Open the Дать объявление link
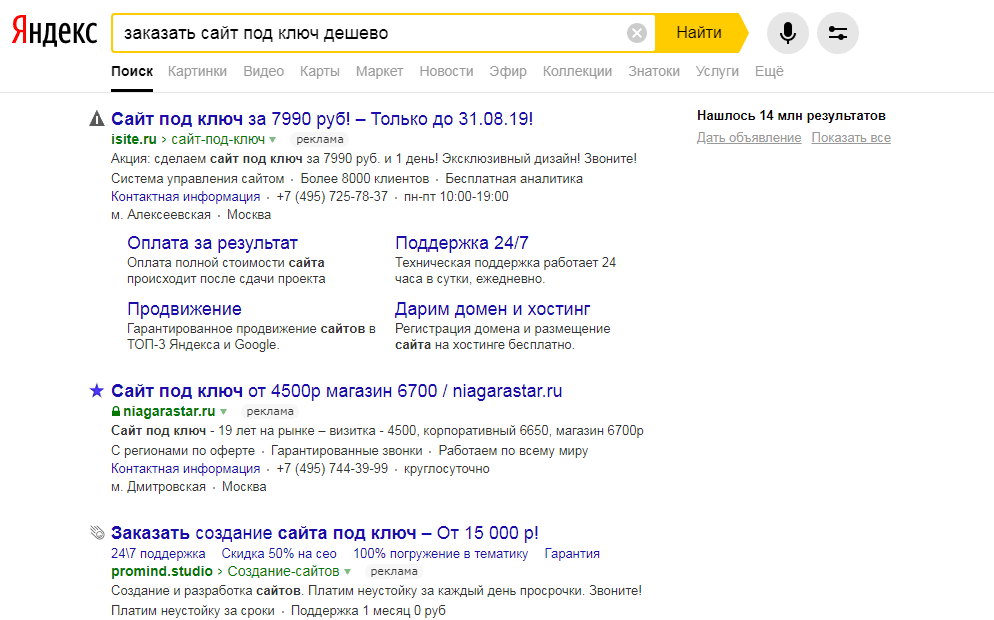The height and width of the screenshot is (620, 994). pyautogui.click(x=749, y=138)
